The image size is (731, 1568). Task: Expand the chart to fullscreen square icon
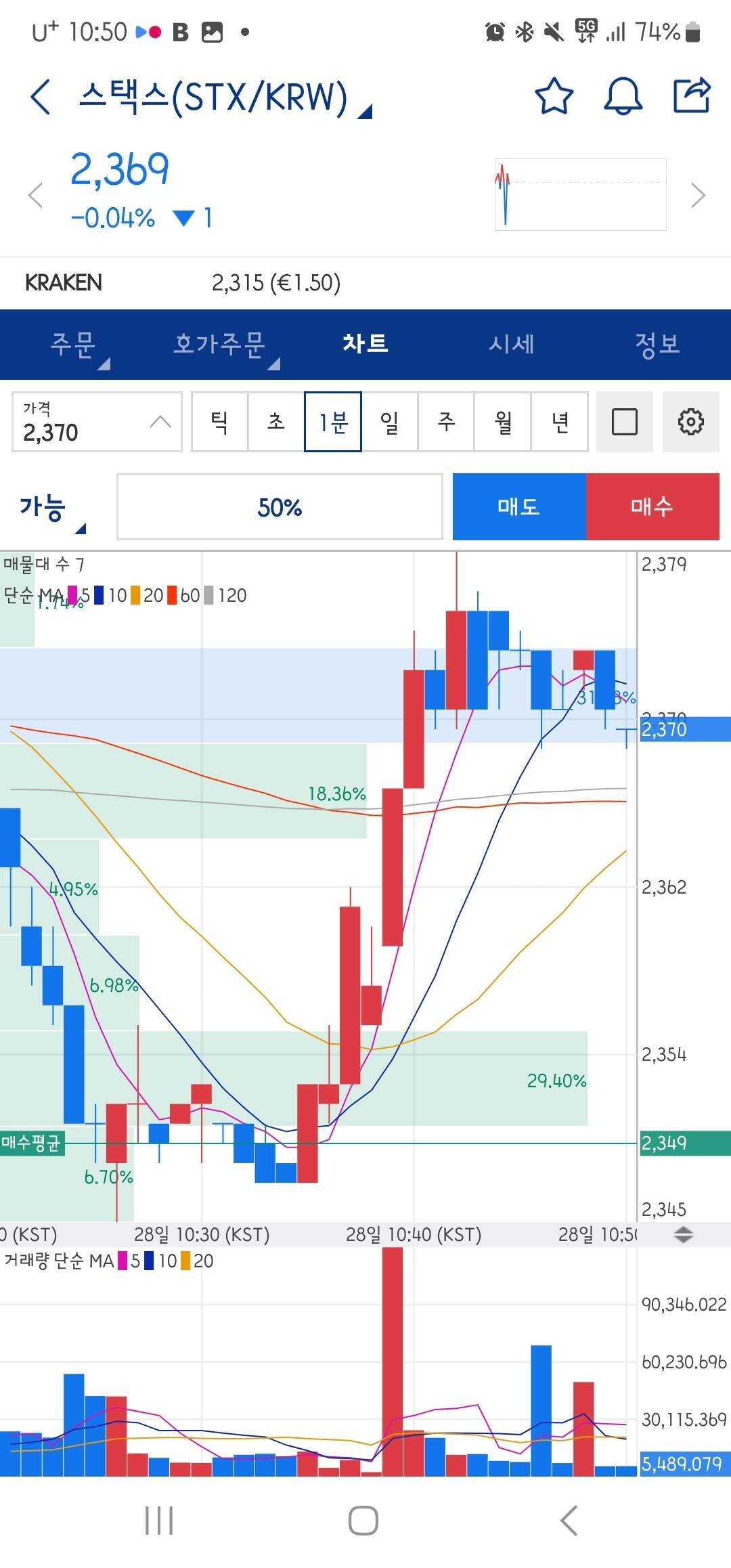coord(624,422)
